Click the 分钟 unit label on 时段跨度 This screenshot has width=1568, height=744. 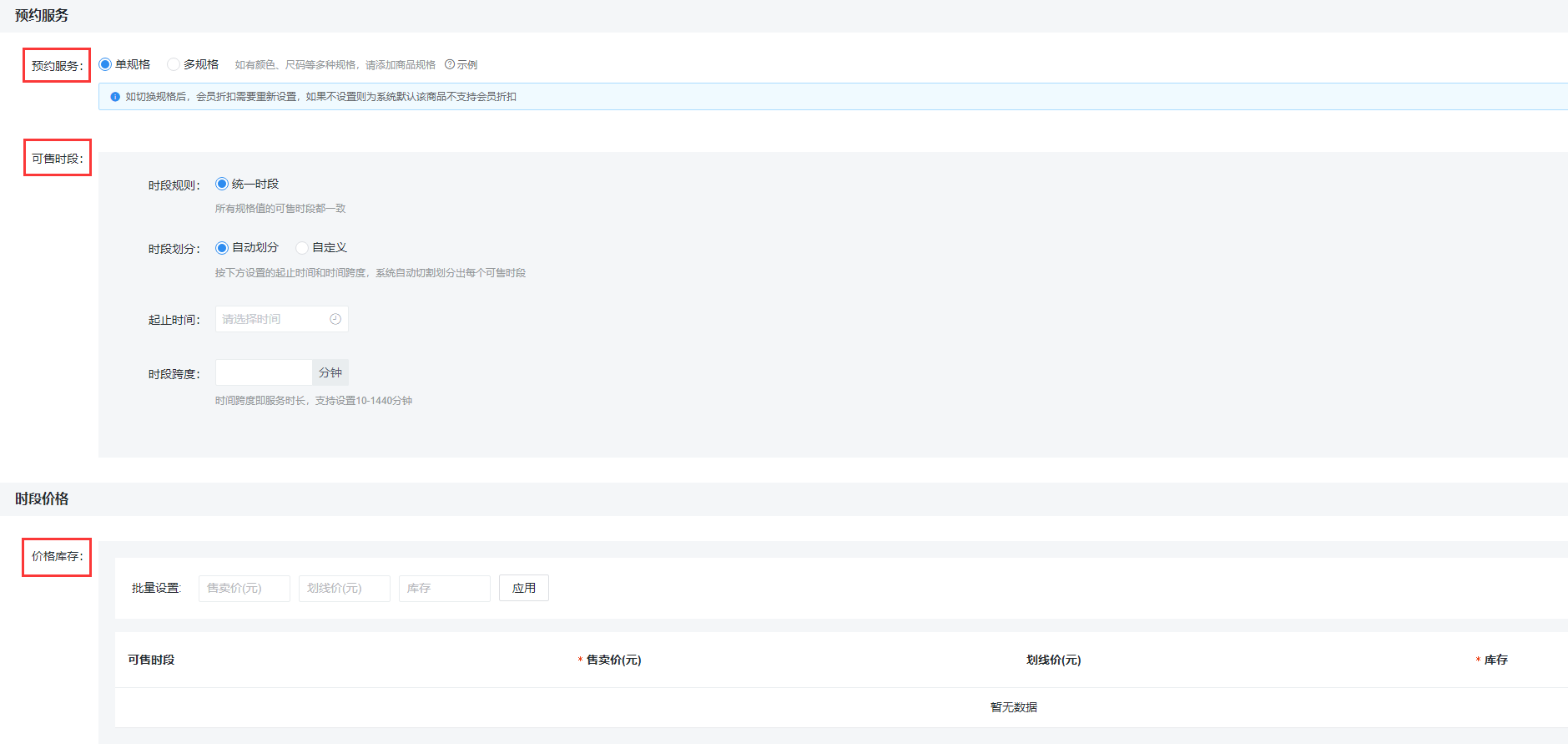point(330,372)
